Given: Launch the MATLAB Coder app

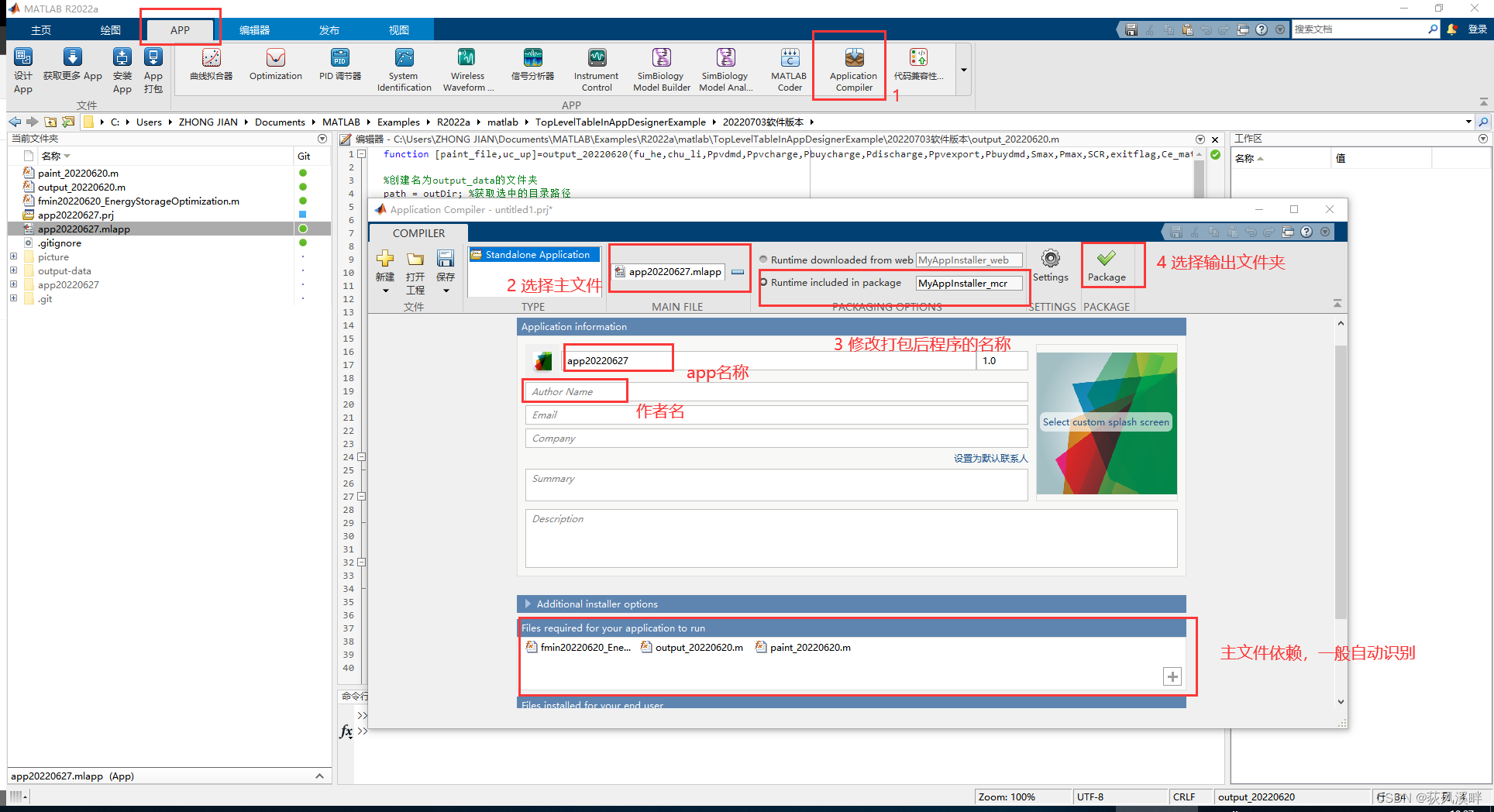Looking at the screenshot, I should [790, 70].
